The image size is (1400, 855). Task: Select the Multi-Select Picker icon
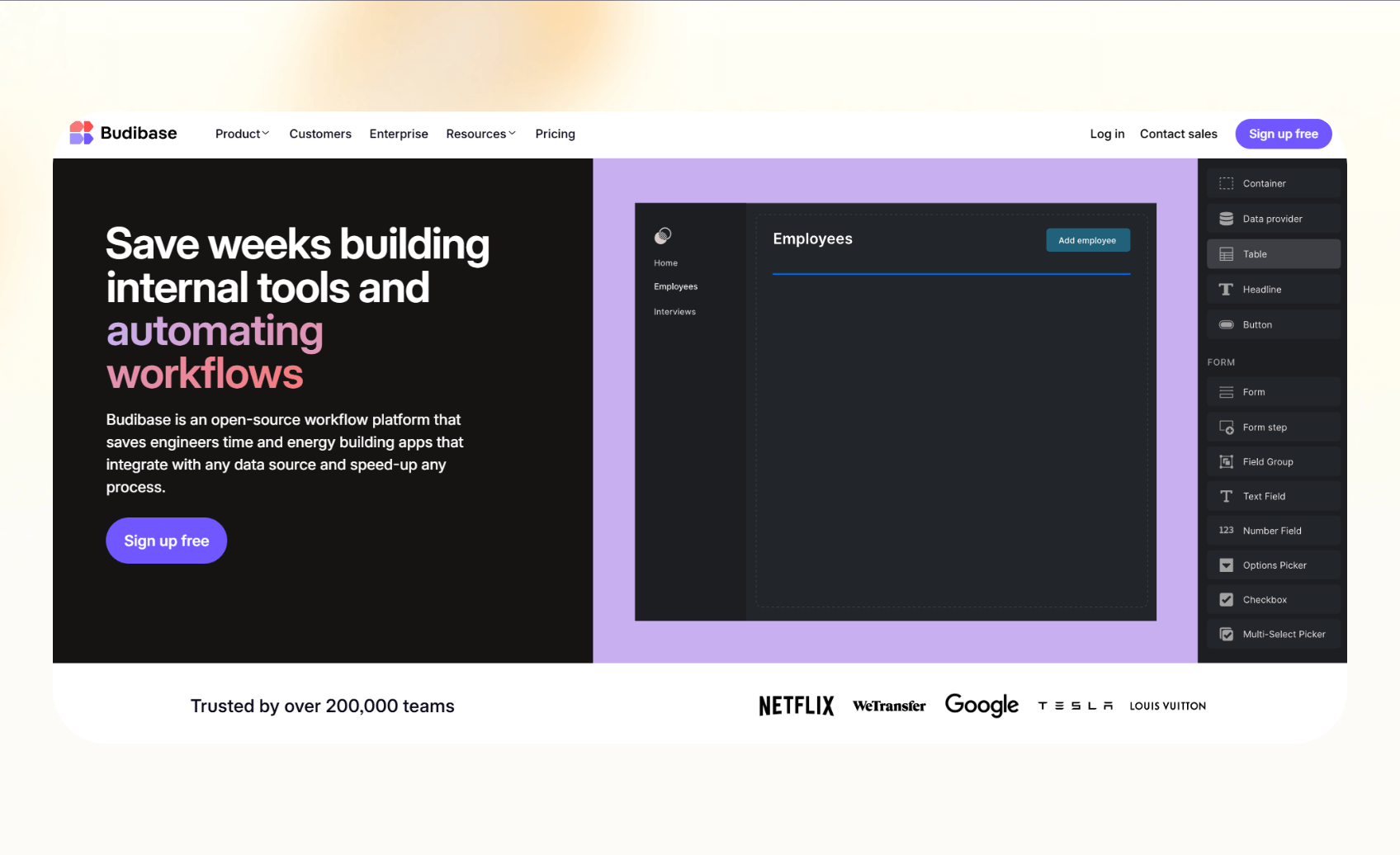coord(1226,635)
